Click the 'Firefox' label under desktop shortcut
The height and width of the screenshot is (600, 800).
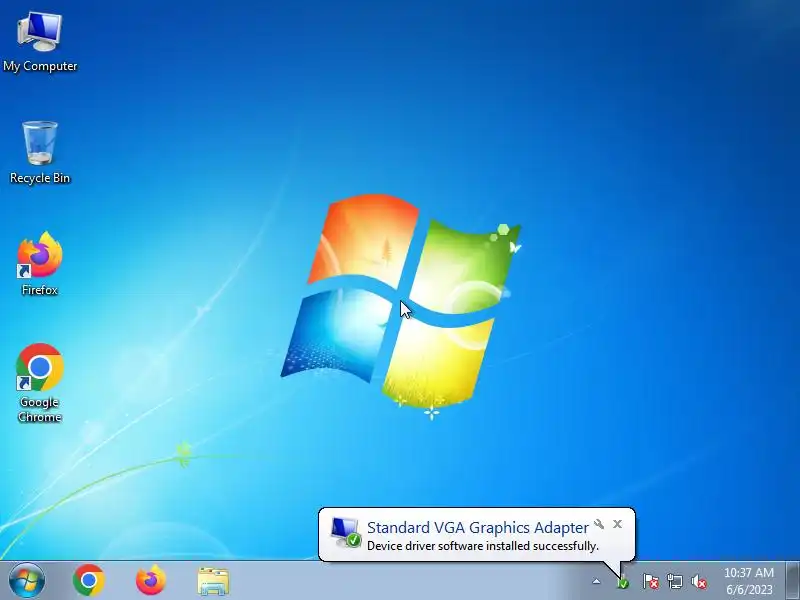40,290
